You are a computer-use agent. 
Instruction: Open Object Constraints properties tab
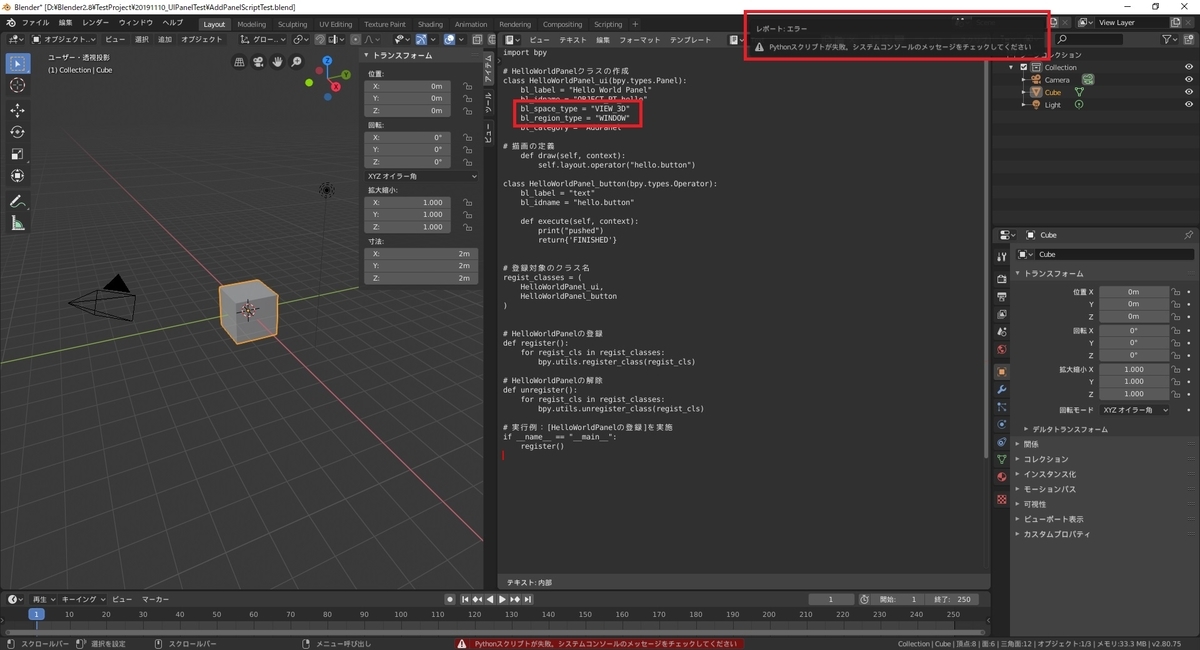[1002, 442]
